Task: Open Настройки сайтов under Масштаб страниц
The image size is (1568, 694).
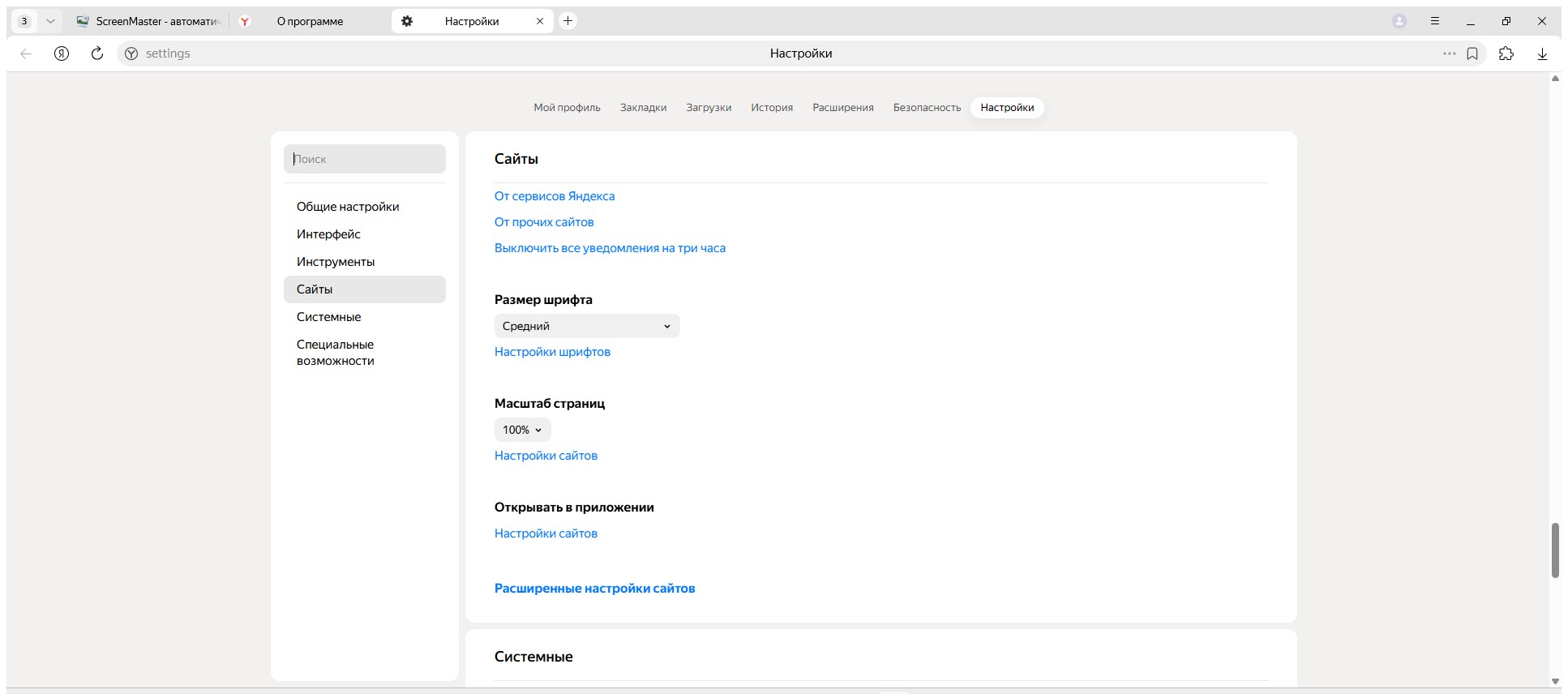Action: click(546, 456)
